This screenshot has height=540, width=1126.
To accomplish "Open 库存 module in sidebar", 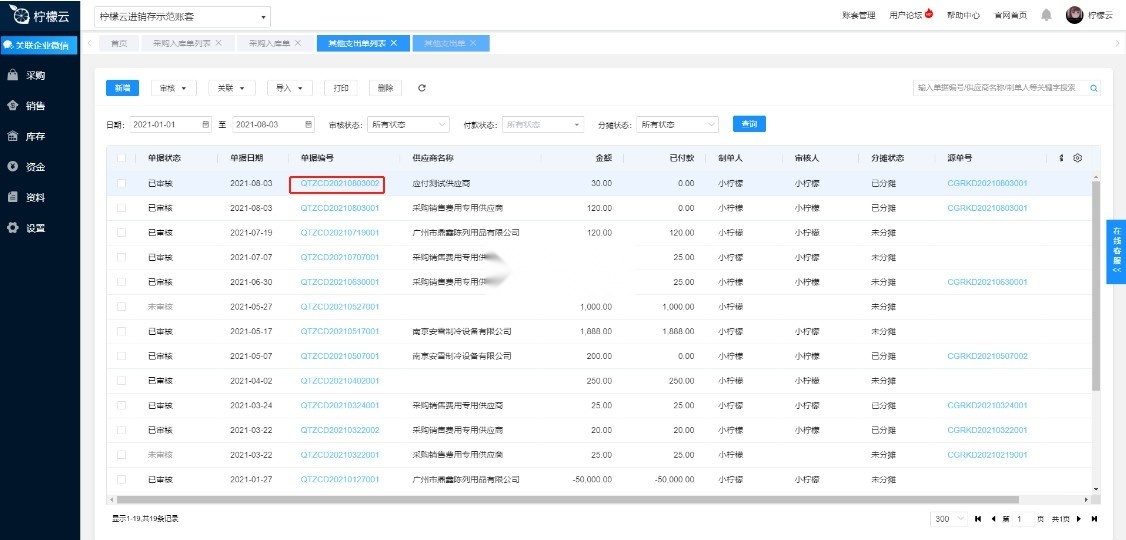I will pos(35,136).
